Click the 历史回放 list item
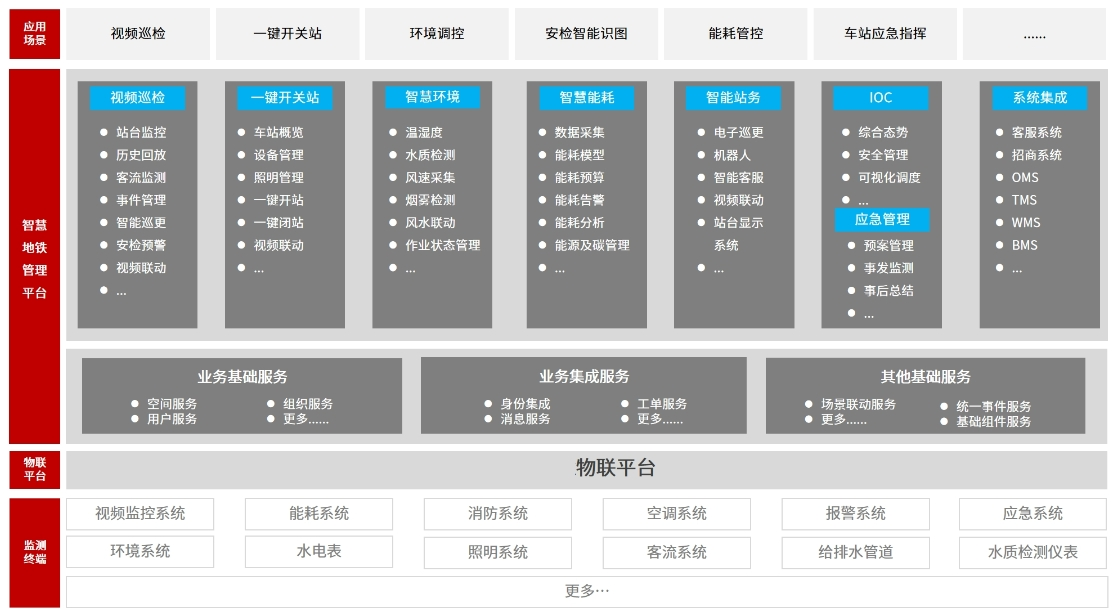The image size is (1116, 616). [141, 155]
